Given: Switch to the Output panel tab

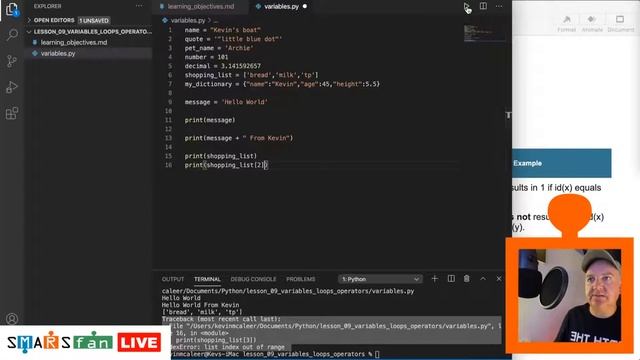Looking at the screenshot, I should [173, 279].
